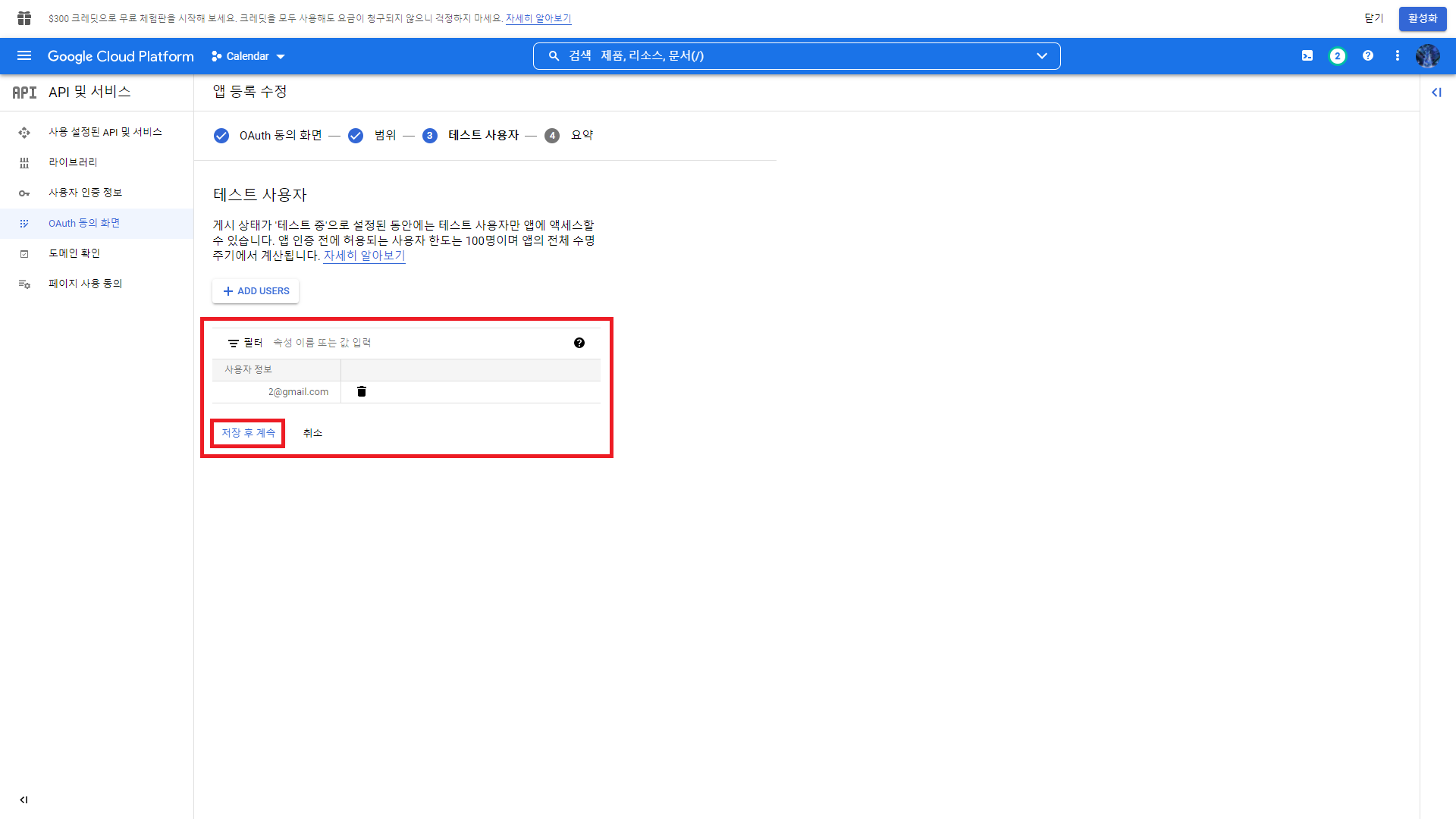Screen dimensions: 1456x819
Task: Click the help question mark in header
Action: [x=1367, y=56]
